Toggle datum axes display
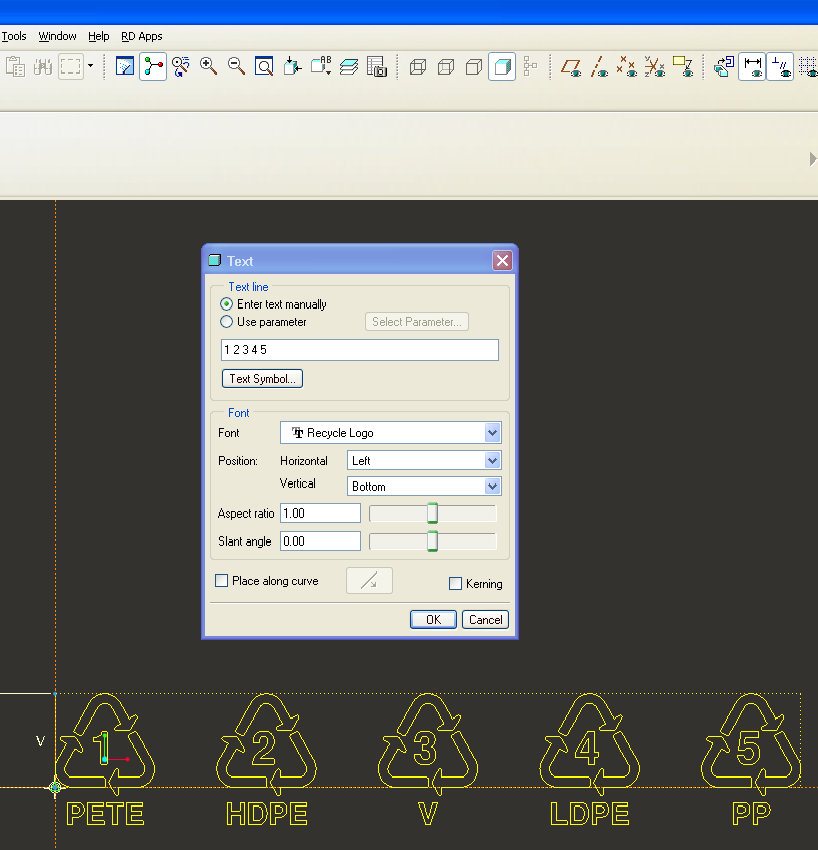The image size is (818, 850). click(599, 67)
